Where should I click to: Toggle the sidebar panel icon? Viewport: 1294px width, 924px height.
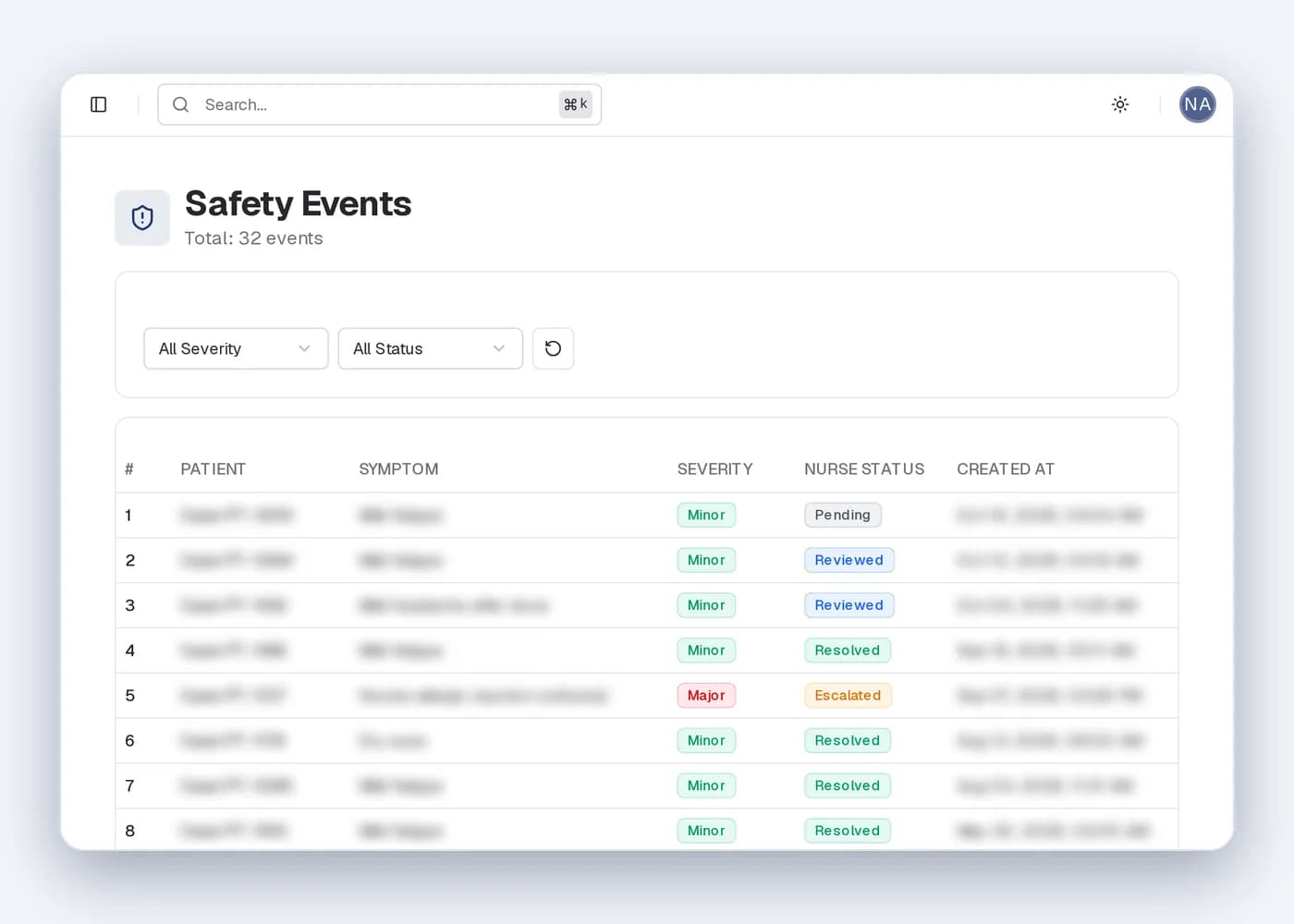point(99,104)
